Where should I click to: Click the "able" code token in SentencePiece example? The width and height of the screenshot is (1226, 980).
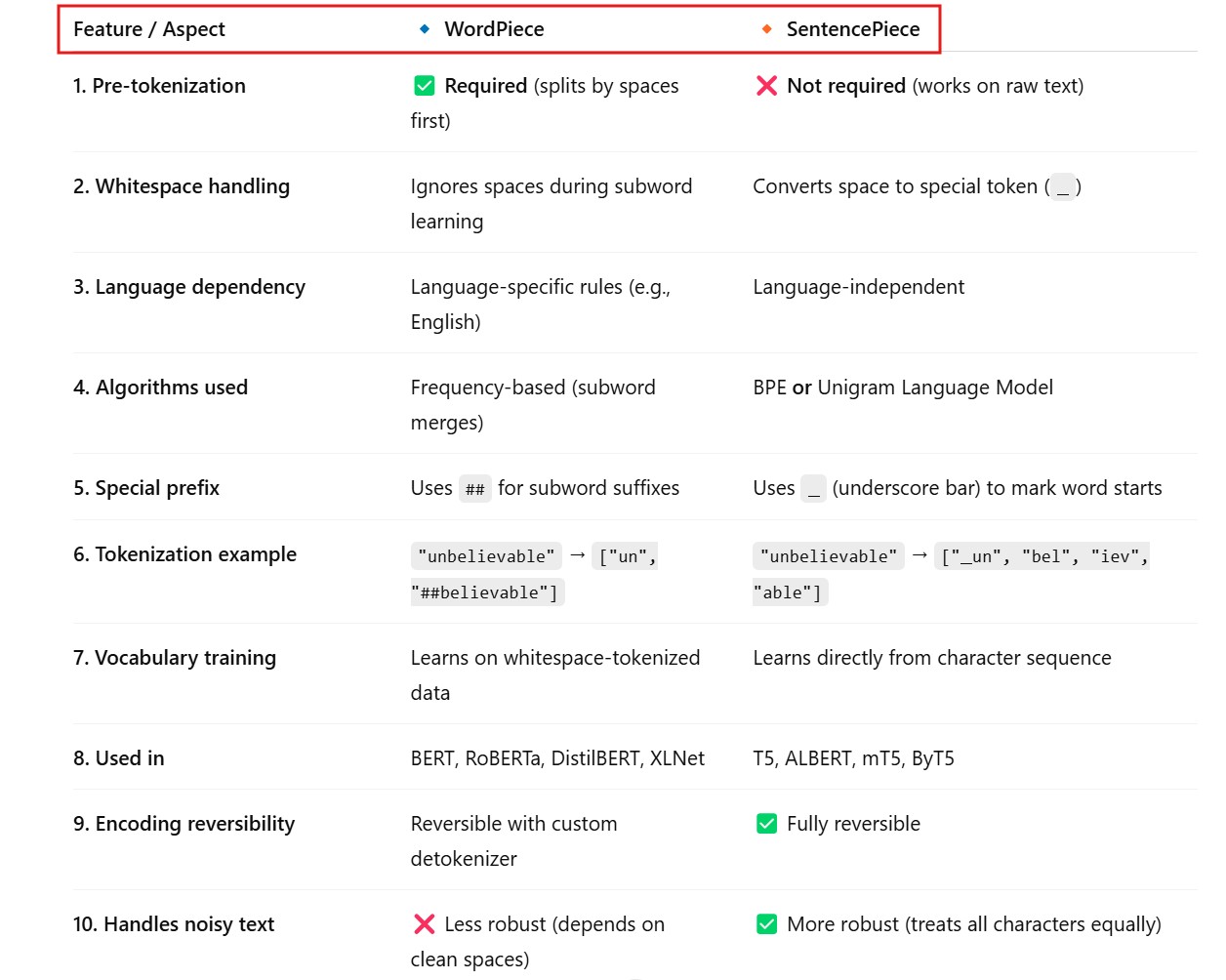(x=789, y=592)
